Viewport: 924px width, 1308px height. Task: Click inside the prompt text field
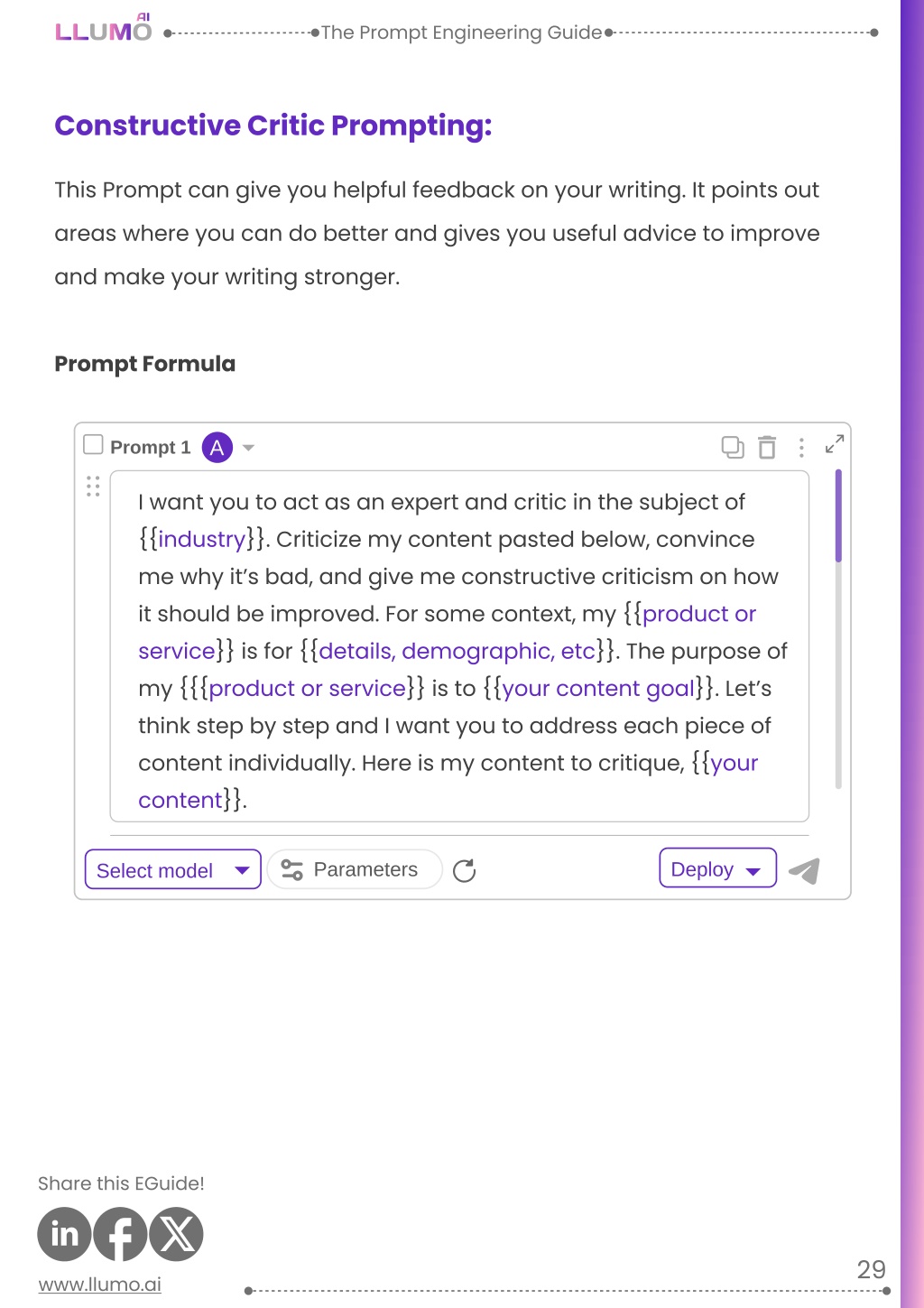coord(459,646)
